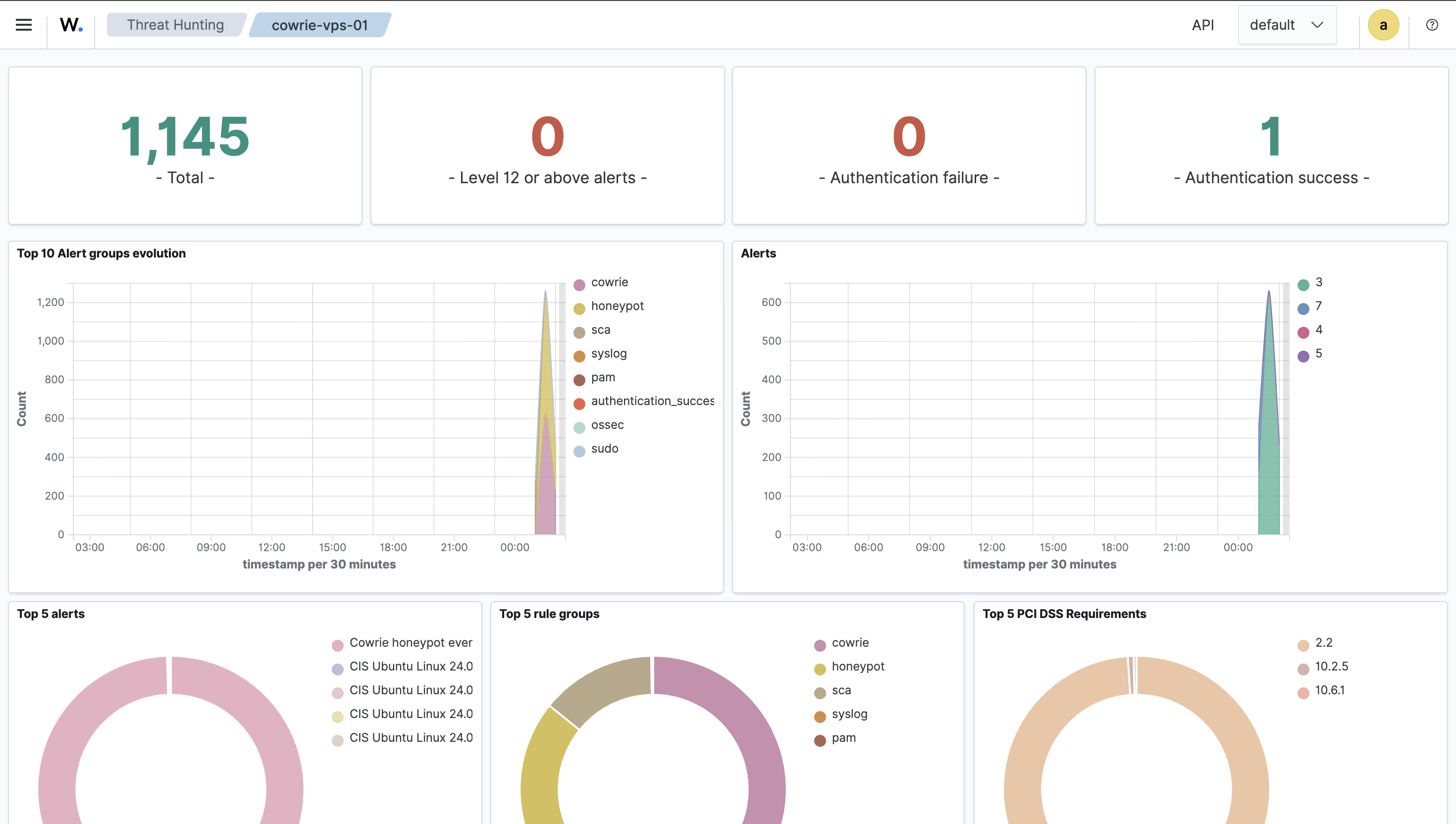Toggle the sudo legend entry
Screen dimensions: 1456x824
click(x=604, y=448)
